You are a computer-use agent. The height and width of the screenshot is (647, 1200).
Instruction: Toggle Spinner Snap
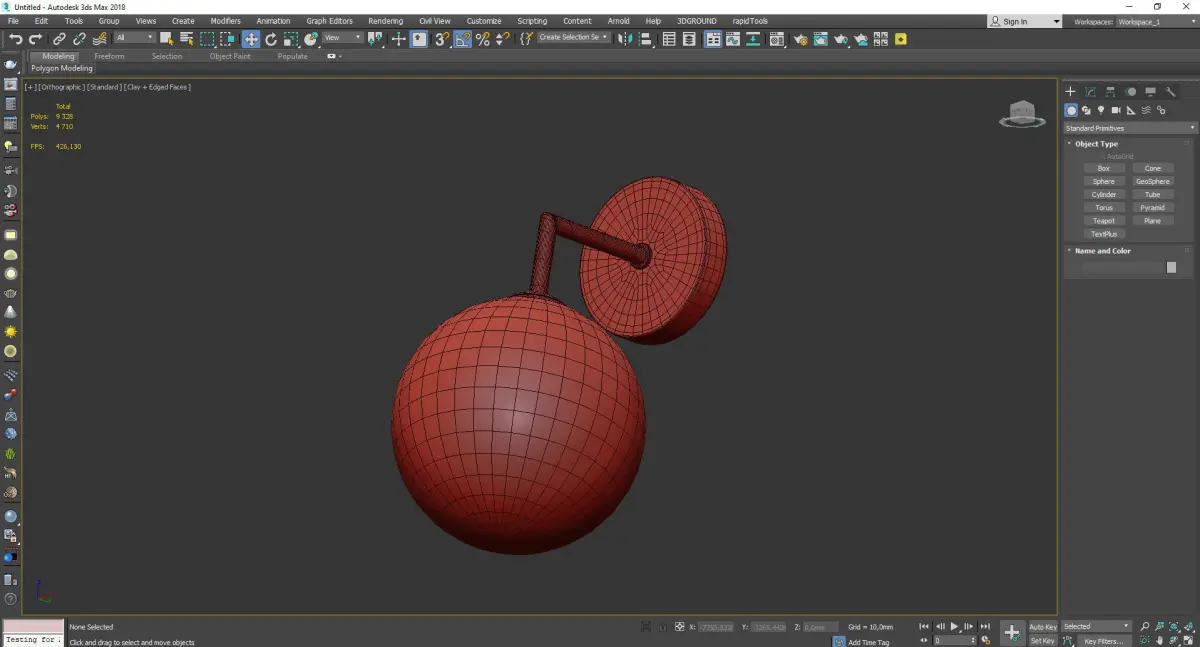503,39
